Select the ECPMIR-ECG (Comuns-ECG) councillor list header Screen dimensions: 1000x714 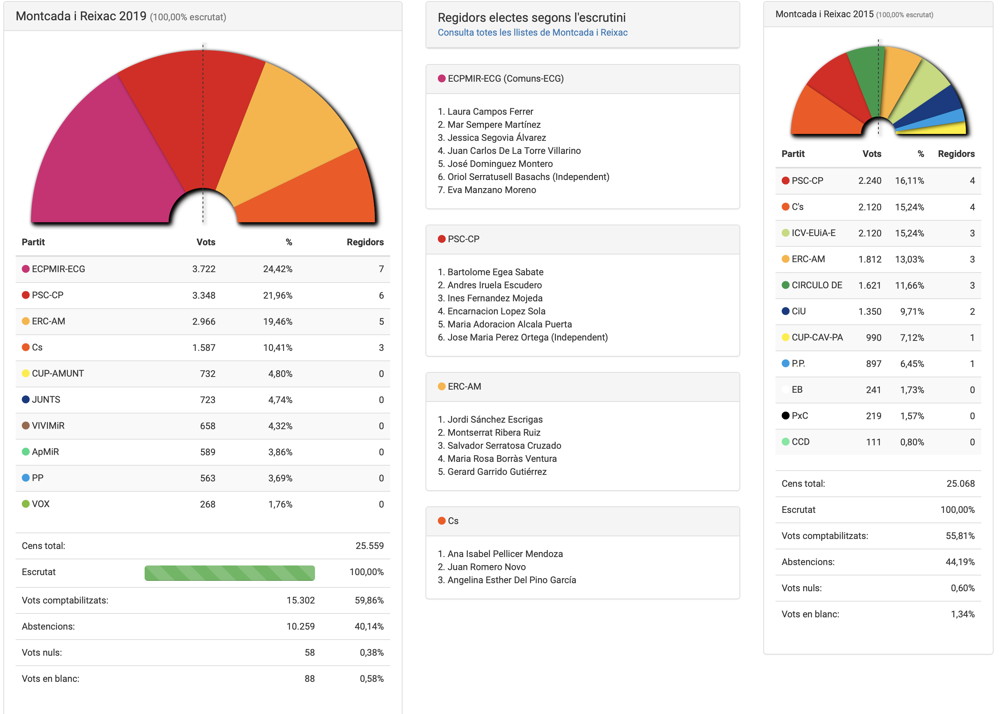[x=505, y=79]
